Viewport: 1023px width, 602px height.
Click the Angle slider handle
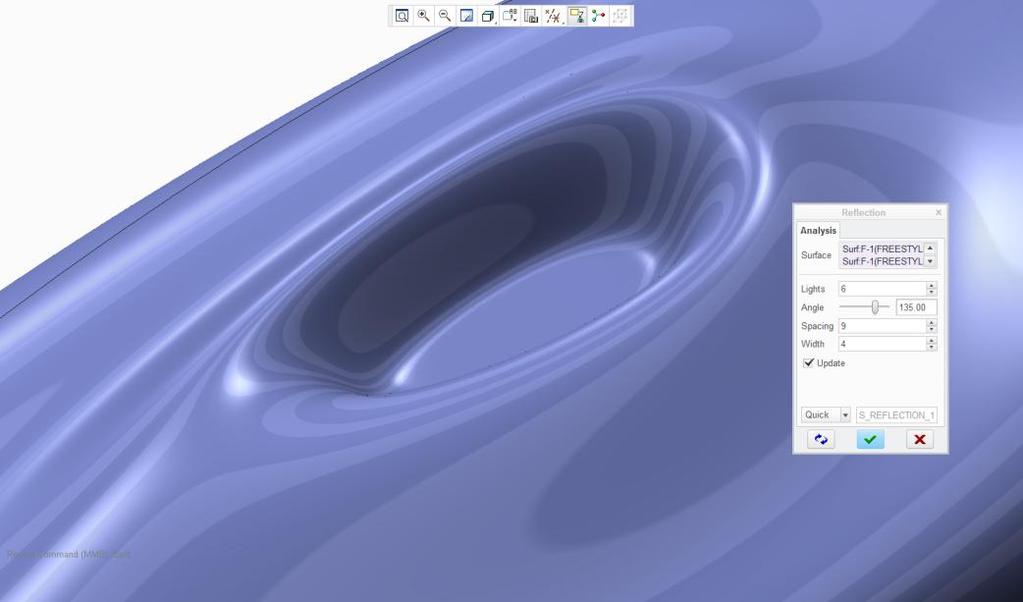pyautogui.click(x=876, y=307)
